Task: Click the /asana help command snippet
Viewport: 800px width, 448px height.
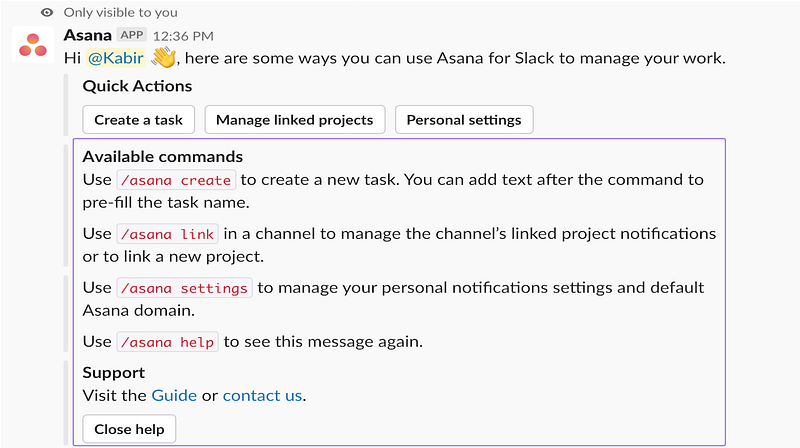Action: (167, 342)
